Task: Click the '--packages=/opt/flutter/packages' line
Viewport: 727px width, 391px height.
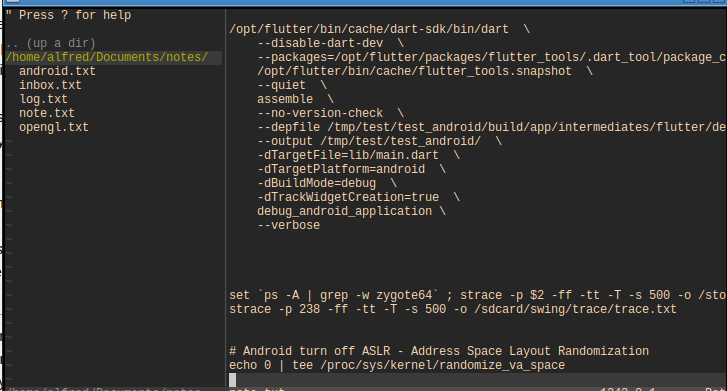Action: [x=491, y=57]
